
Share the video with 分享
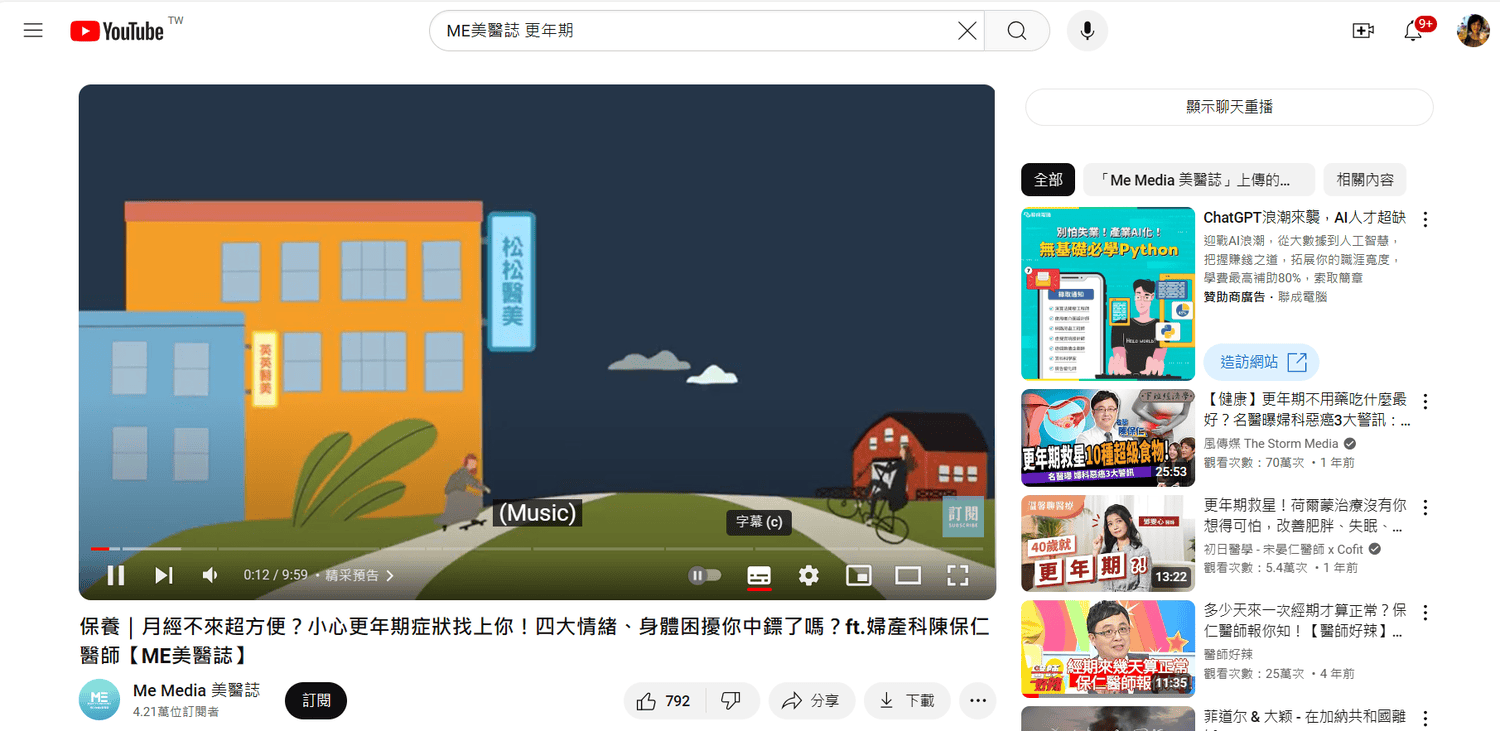811,701
